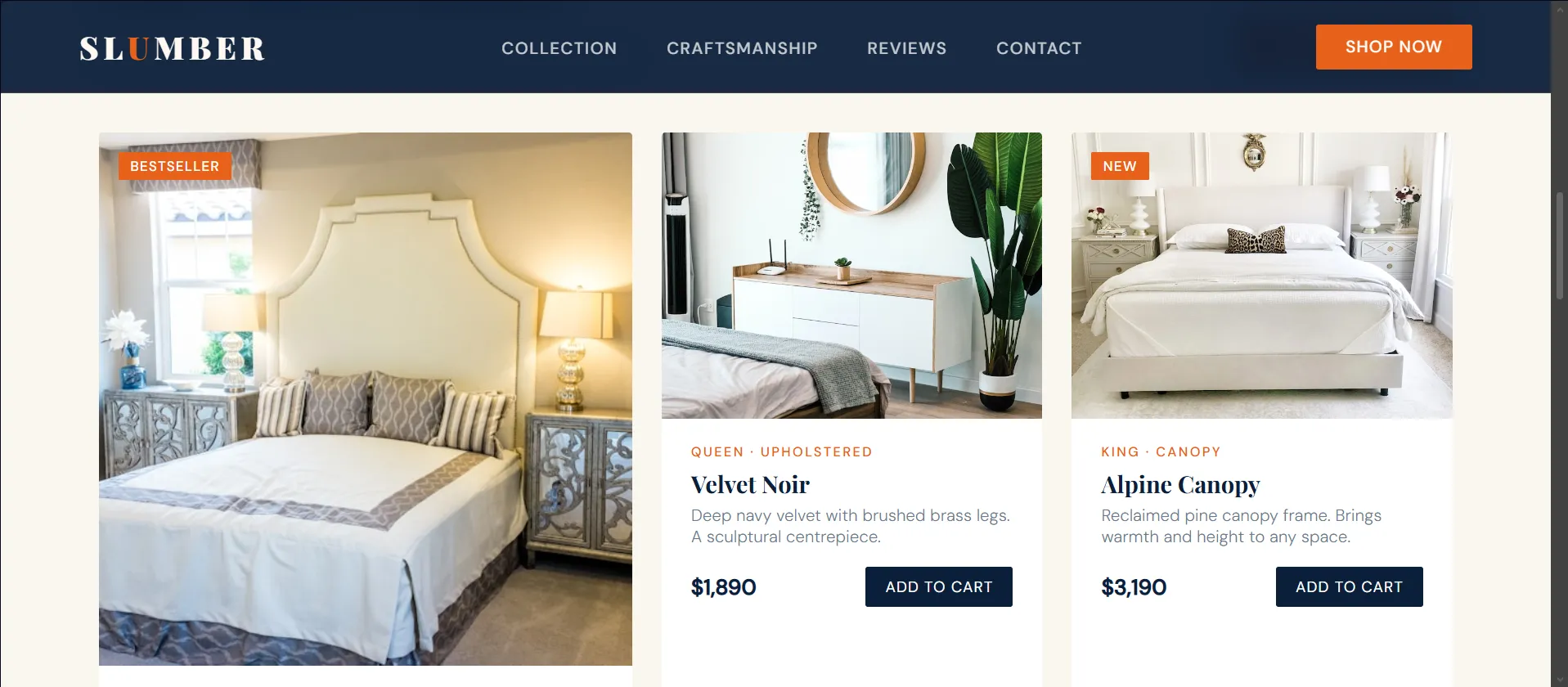Image resolution: width=1568 pixels, height=687 pixels.
Task: Click the Velvet Noir product title
Action: [750, 485]
